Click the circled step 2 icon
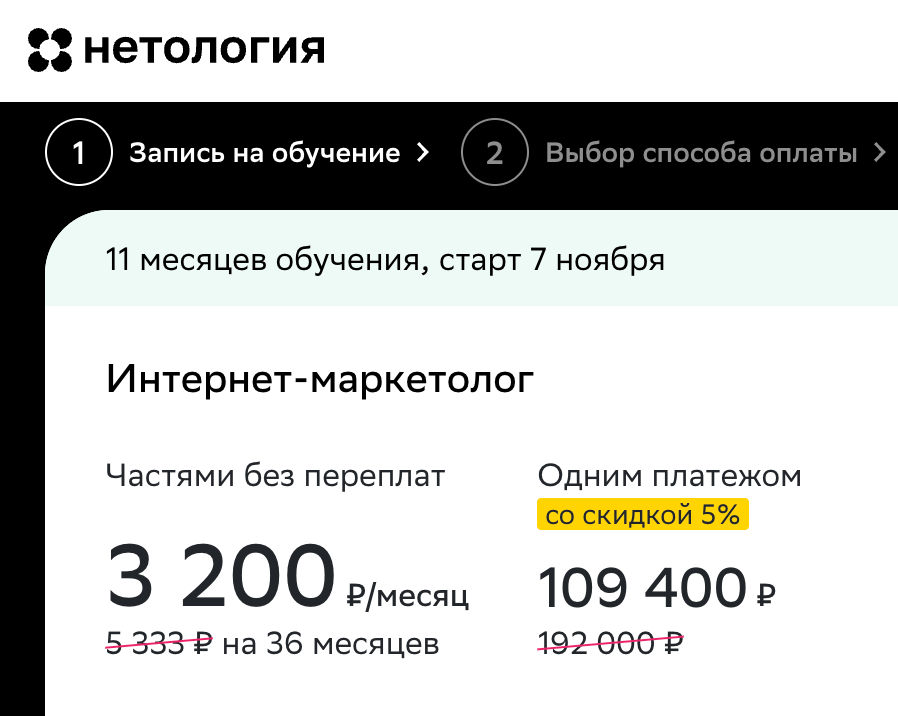898x716 pixels. [x=493, y=151]
